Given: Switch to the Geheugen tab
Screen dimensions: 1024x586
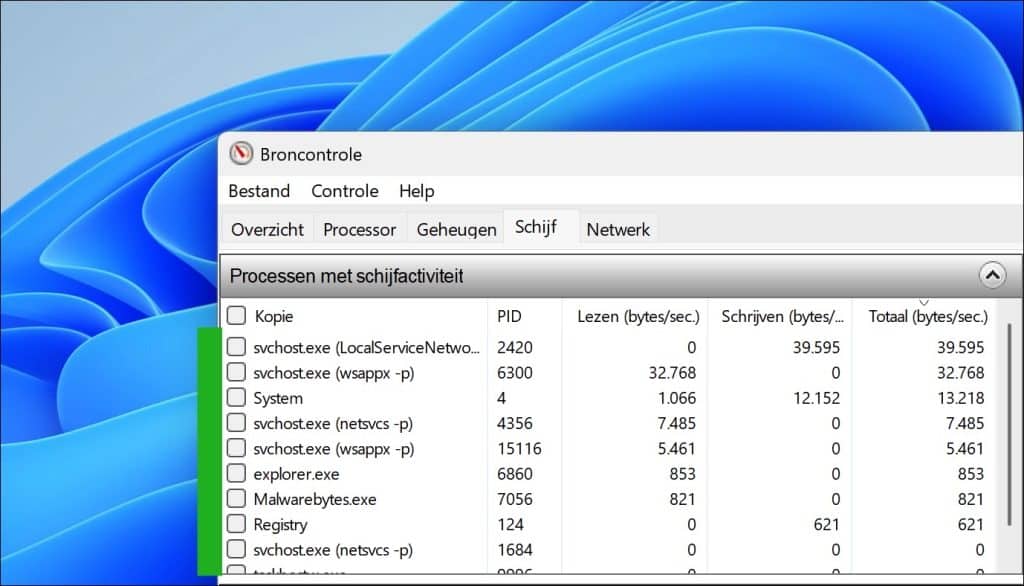Looking at the screenshot, I should coord(455,229).
